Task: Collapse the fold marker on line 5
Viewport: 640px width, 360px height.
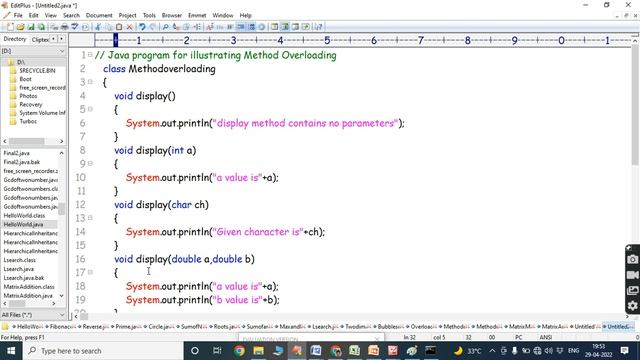Action: click(x=90, y=109)
